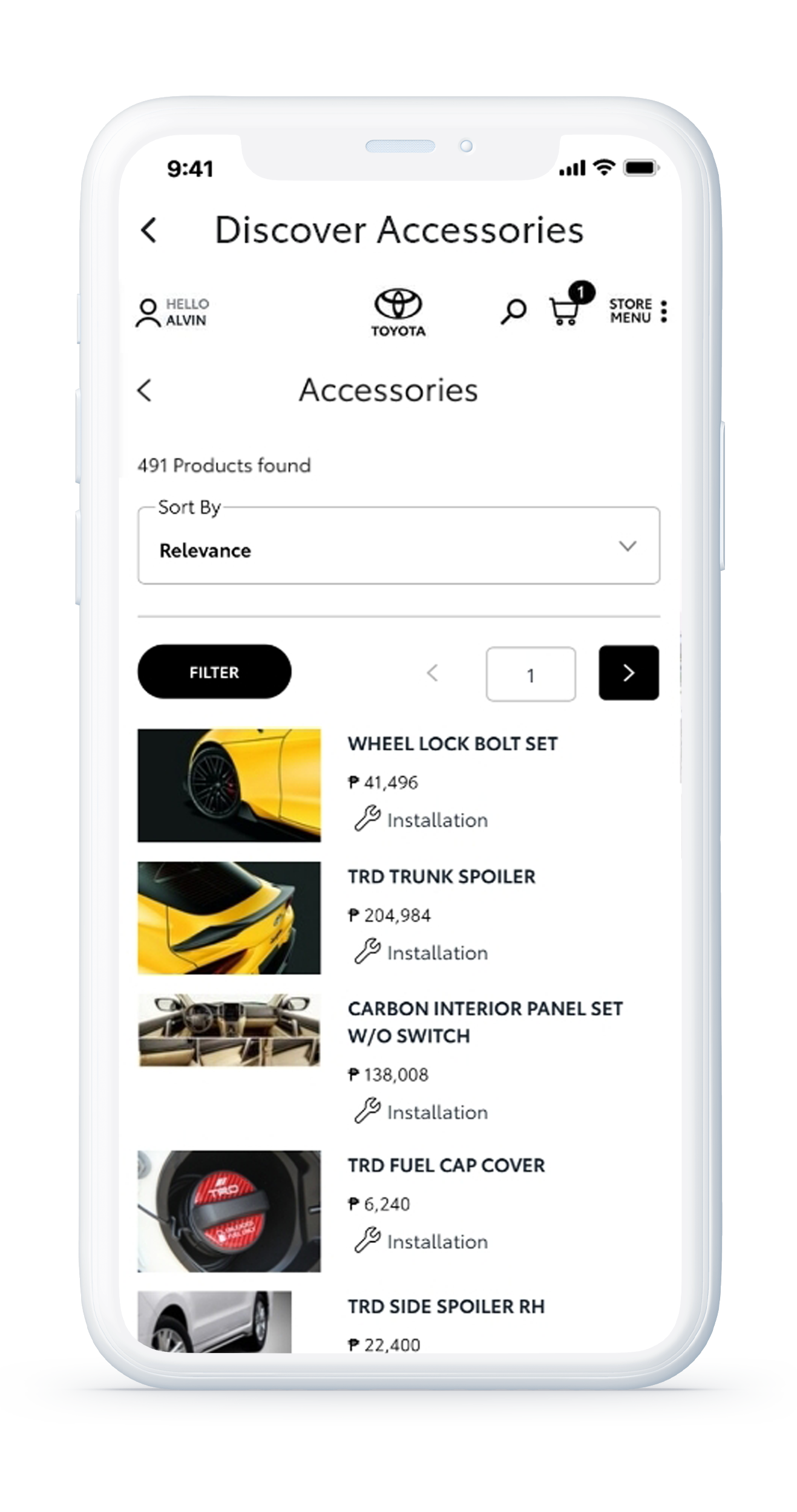797x1512 pixels.
Task: Tap the wrench Installation icon under TRD Fuel Cap Cover
Action: [367, 1240]
